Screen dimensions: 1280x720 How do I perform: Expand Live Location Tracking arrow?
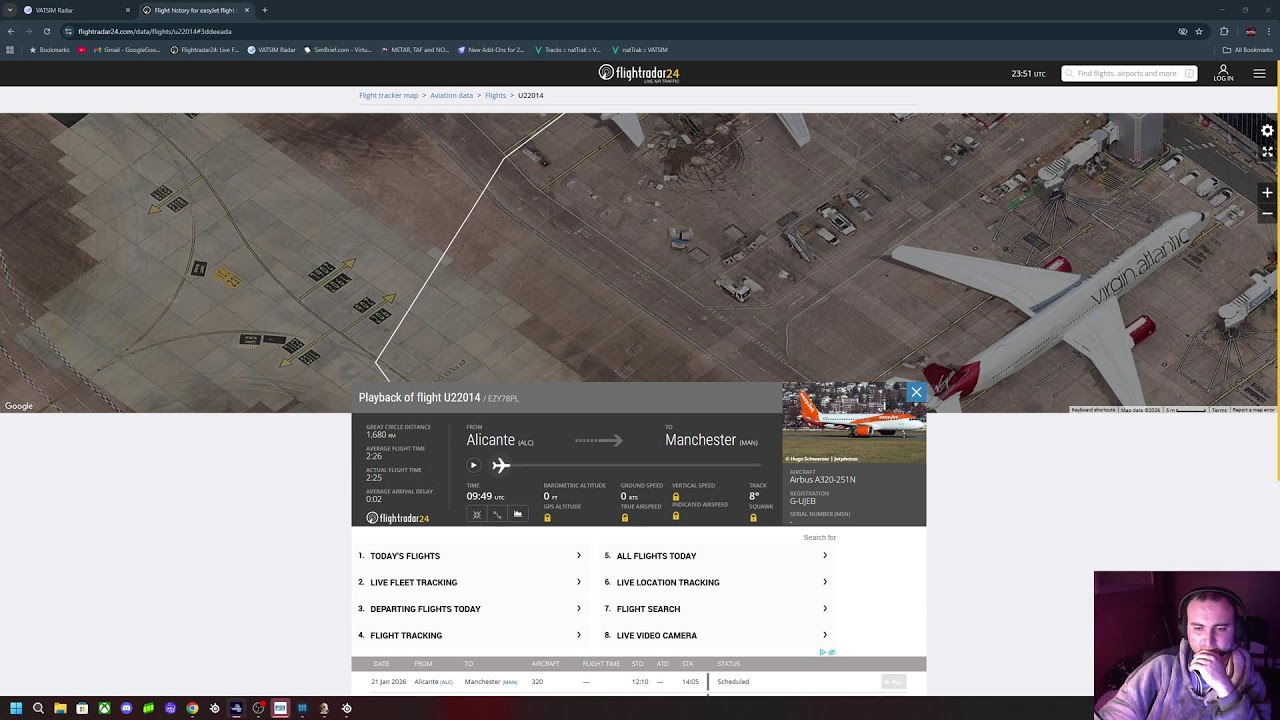click(x=825, y=582)
